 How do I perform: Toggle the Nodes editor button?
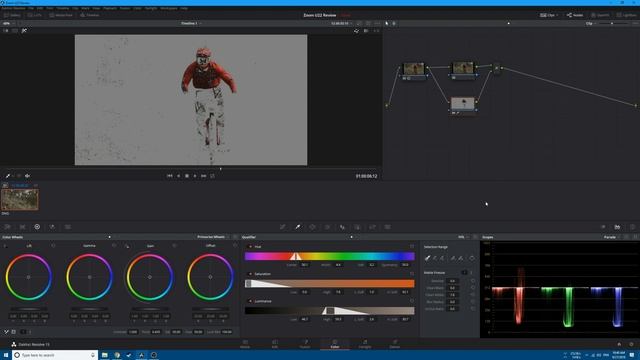coord(575,15)
